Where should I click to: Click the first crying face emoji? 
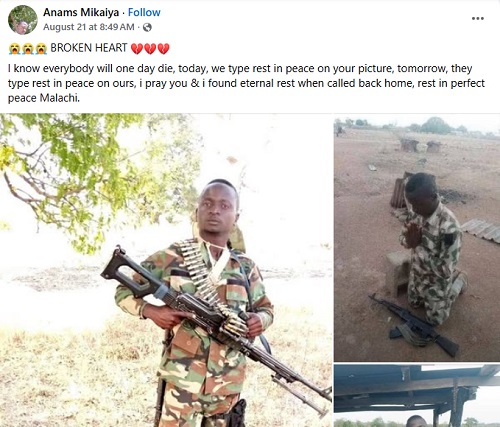point(14,49)
